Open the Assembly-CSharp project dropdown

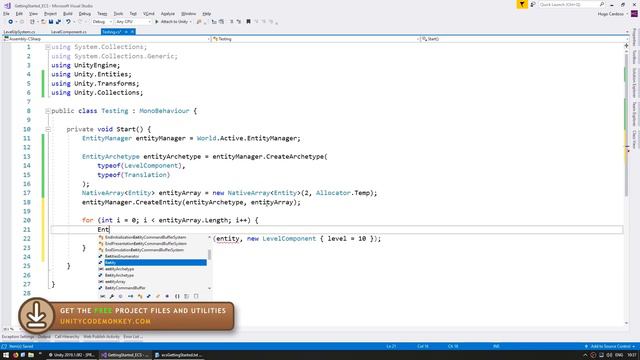[x=107, y=39]
